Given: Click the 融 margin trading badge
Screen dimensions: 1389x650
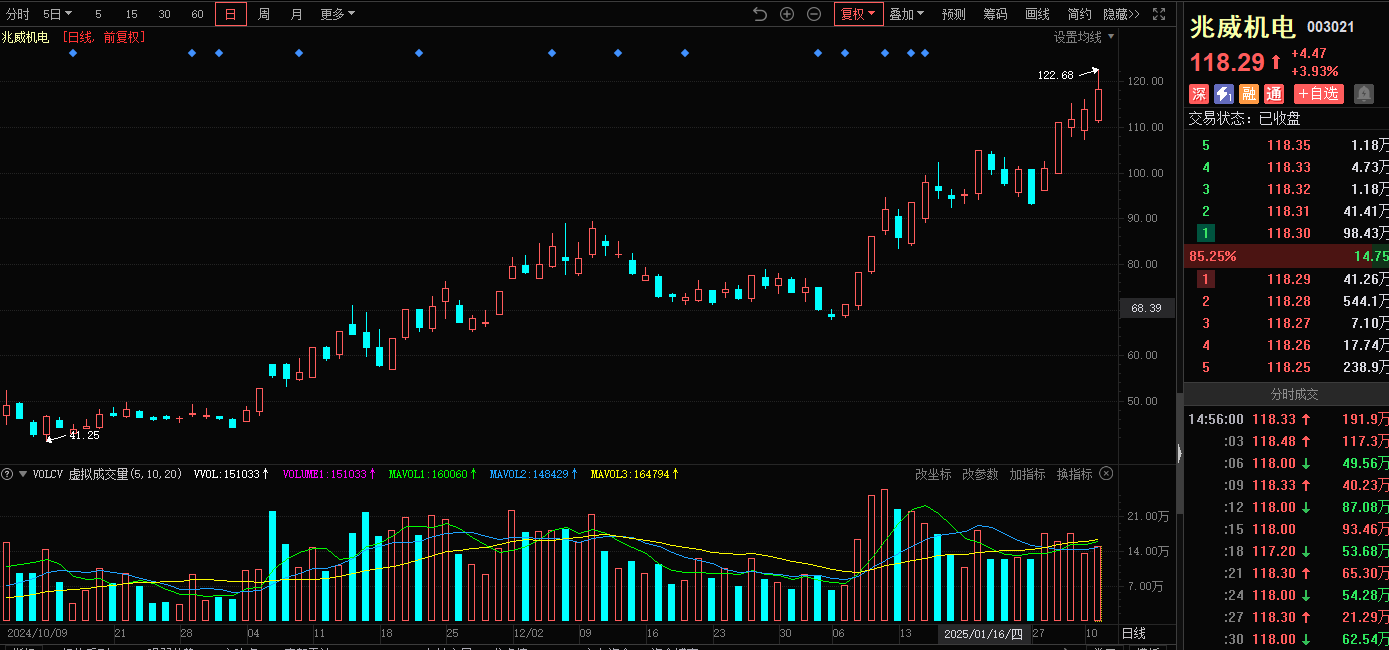Looking at the screenshot, I should tap(1249, 94).
